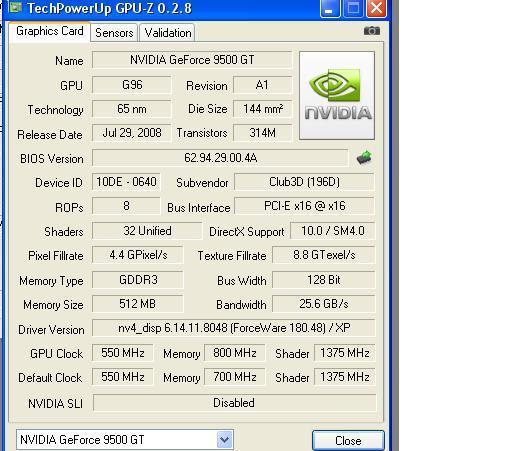
Task: Click the Bandwidth 25.6 GB/s field
Action: [324, 304]
